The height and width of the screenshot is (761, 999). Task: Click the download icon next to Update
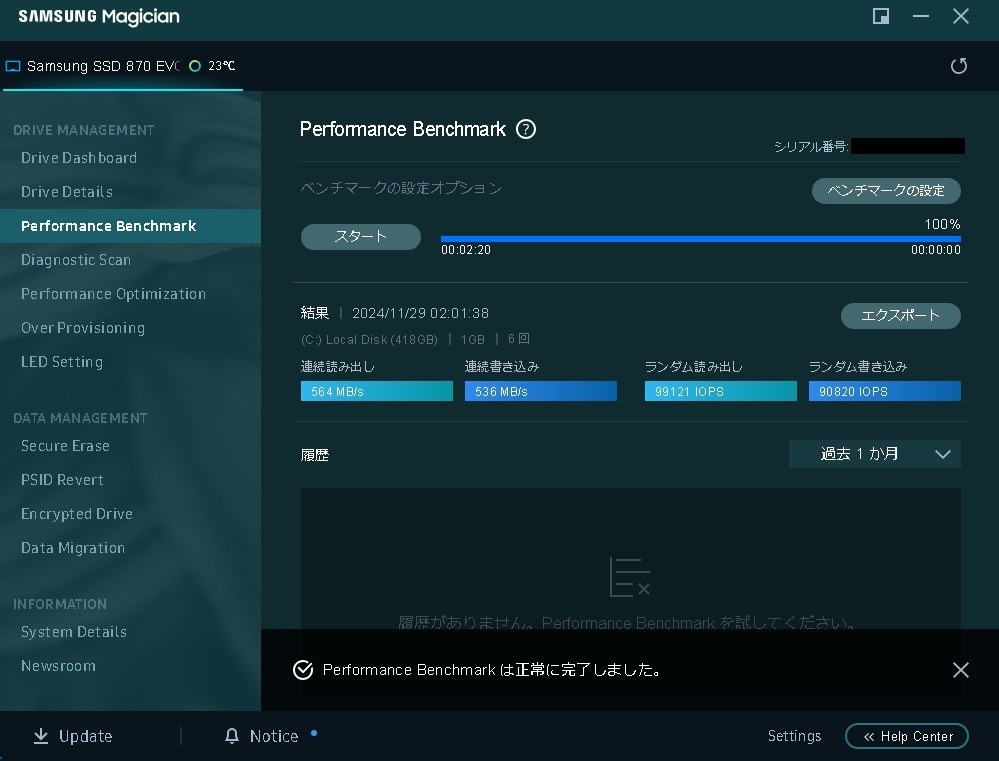(41, 736)
